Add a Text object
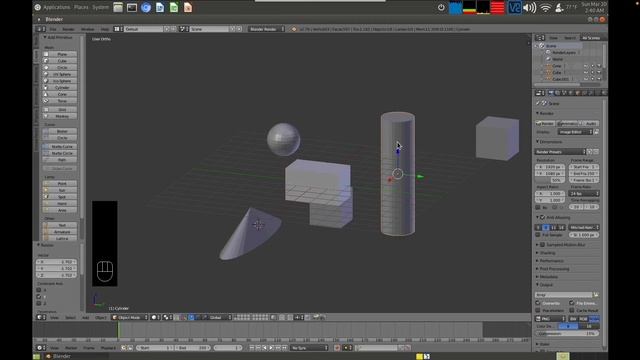 click(60, 225)
